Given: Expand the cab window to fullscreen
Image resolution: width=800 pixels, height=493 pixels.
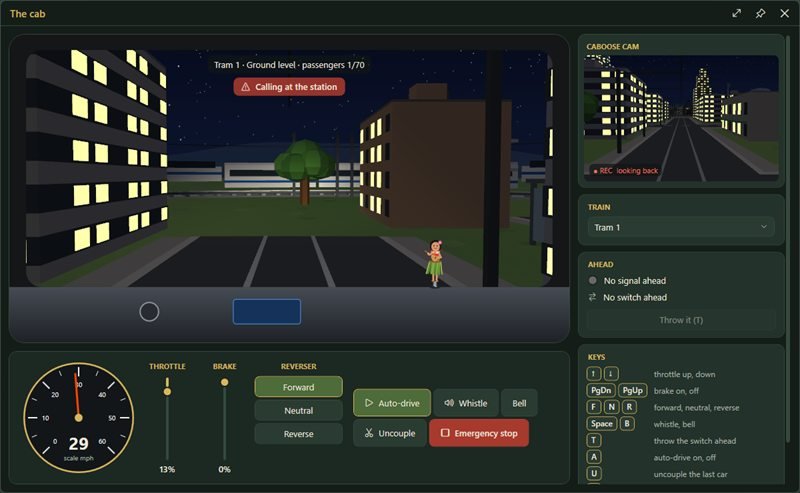Looking at the screenshot, I should [x=736, y=14].
